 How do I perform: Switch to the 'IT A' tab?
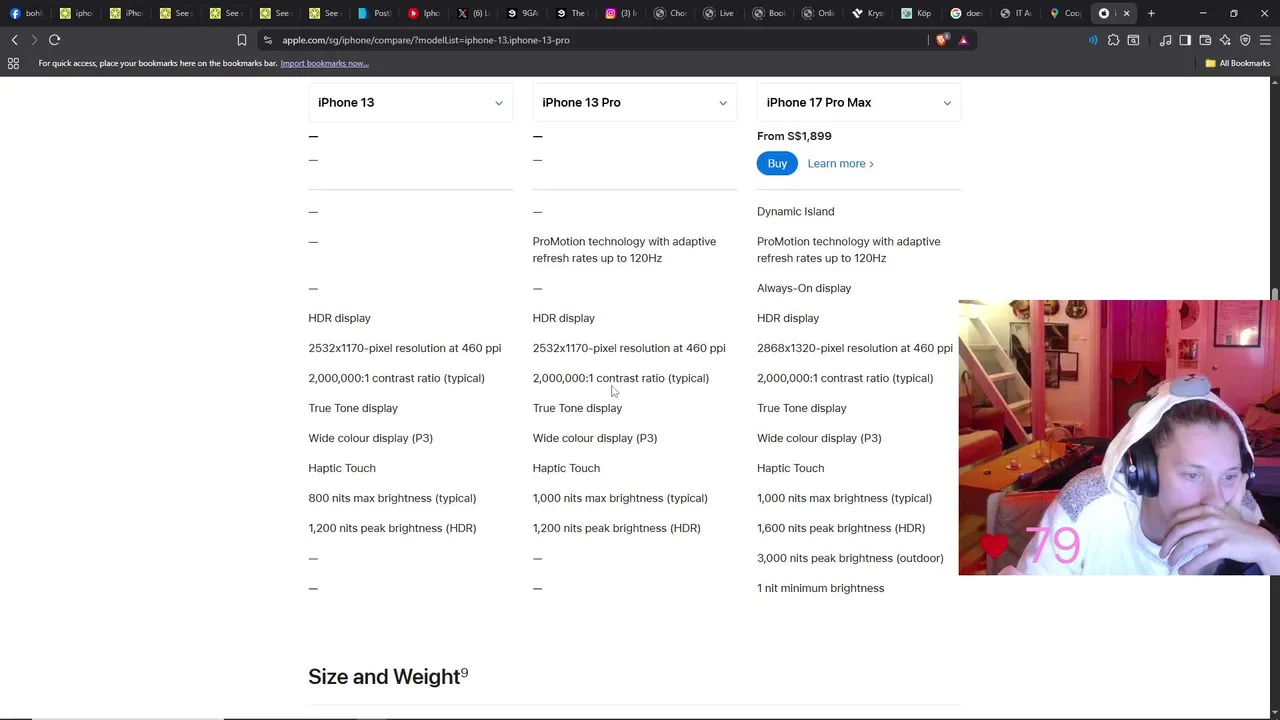coord(1016,13)
